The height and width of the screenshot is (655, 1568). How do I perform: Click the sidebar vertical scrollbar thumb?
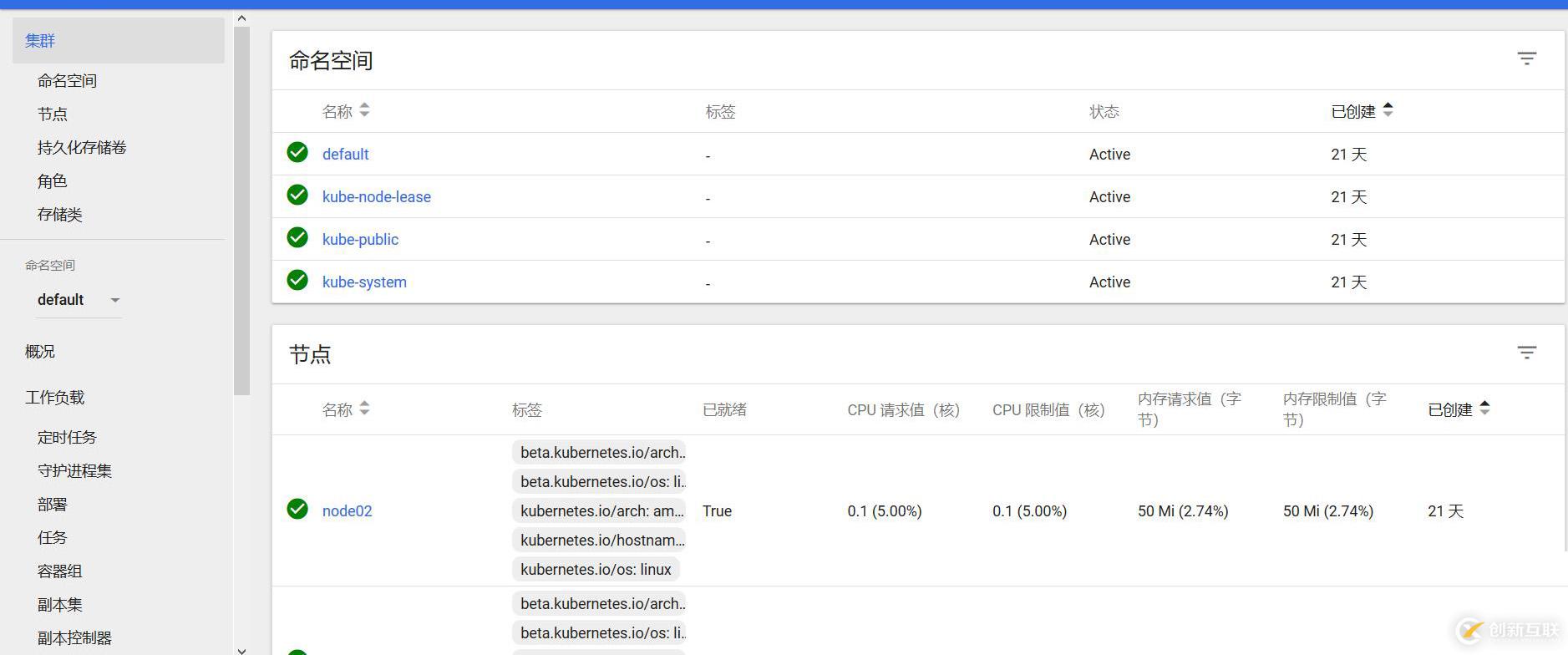pos(242,211)
